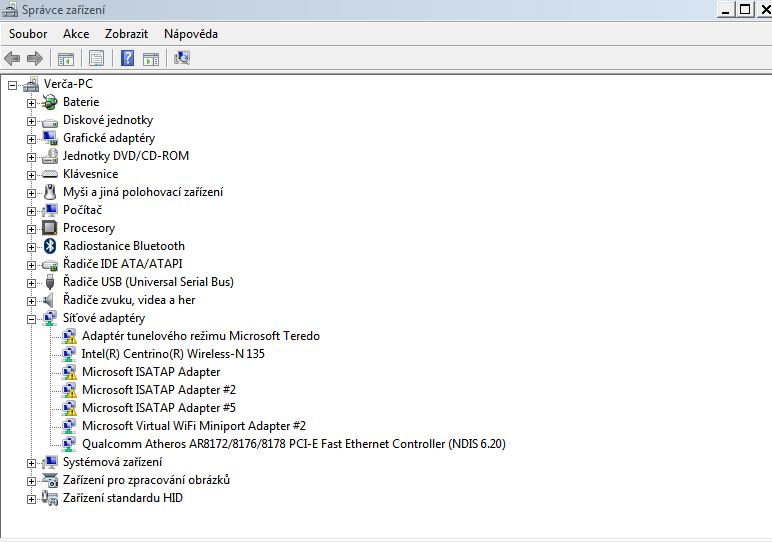The width and height of the screenshot is (772, 542).
Task: Open the Soubor menu
Action: coord(28,34)
